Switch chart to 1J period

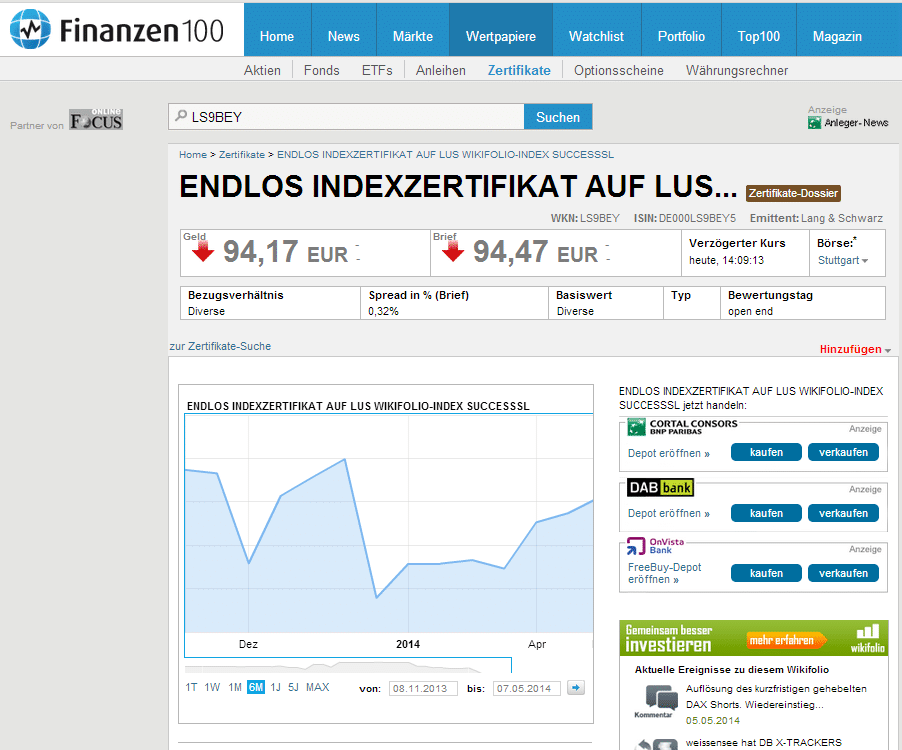tap(275, 687)
